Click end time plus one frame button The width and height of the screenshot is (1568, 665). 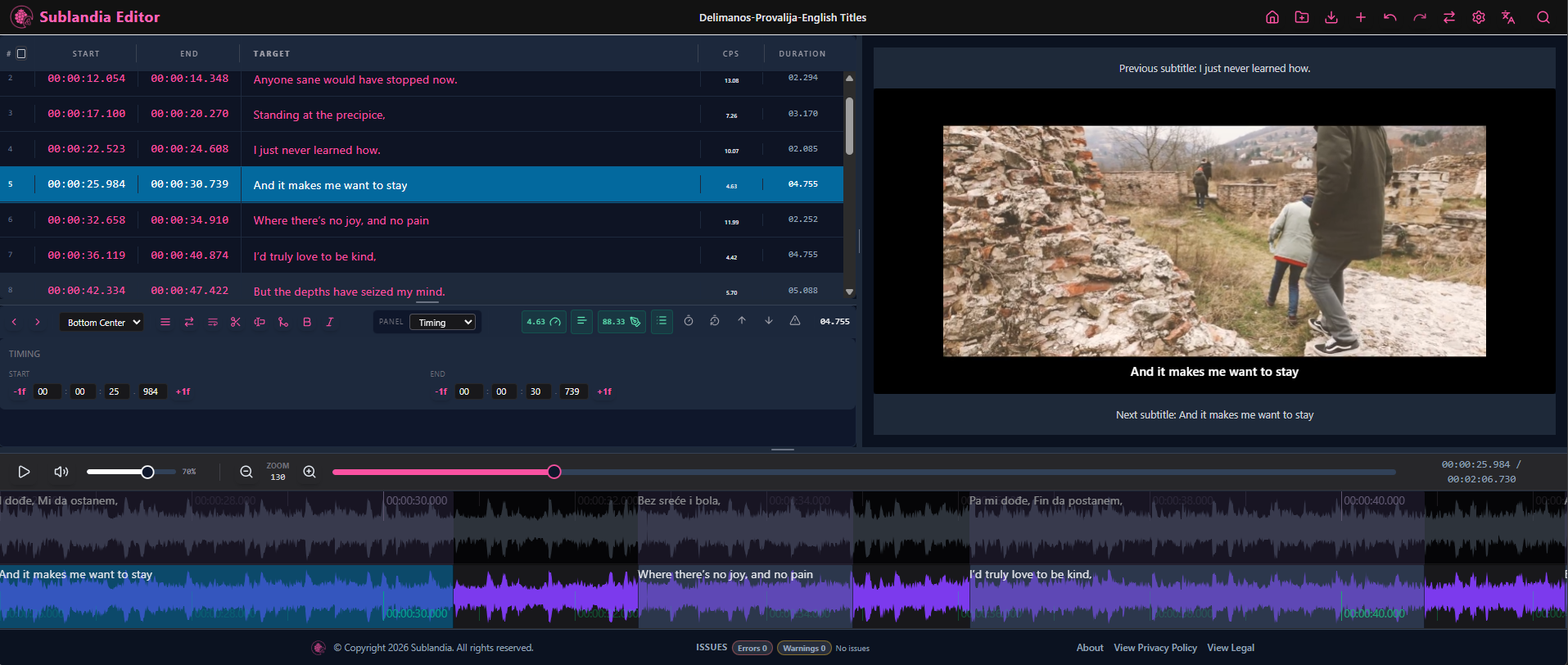[604, 391]
